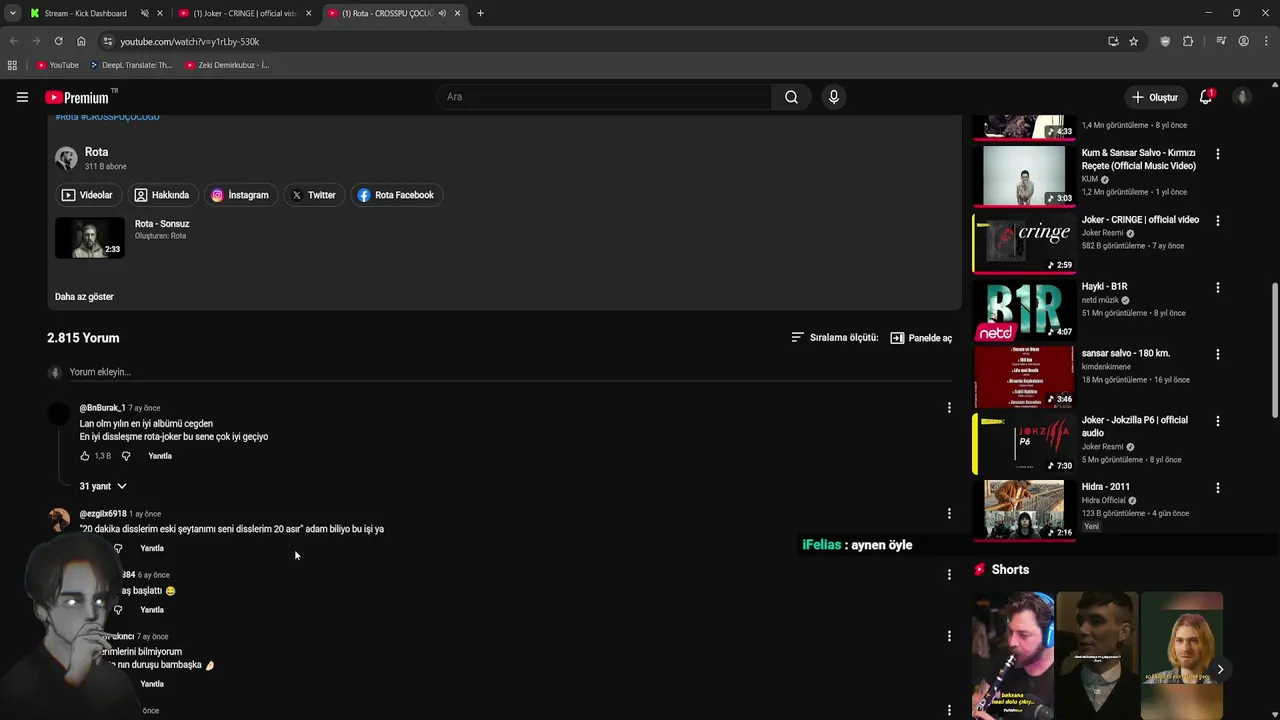The width and height of the screenshot is (1280, 720).
Task: Open Rota's Videolar page
Action: pos(87,195)
